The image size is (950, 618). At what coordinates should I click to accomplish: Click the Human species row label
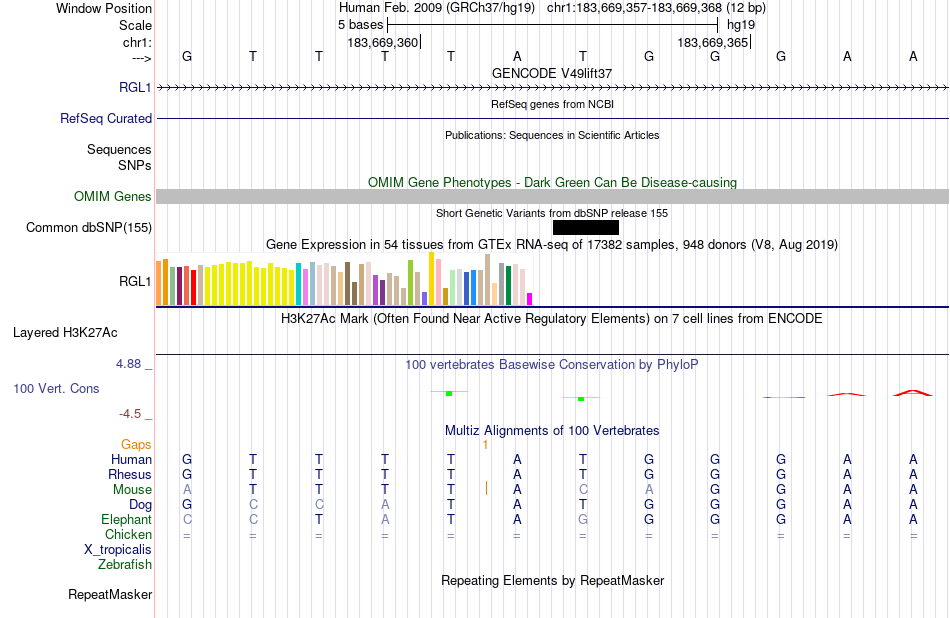[131, 459]
